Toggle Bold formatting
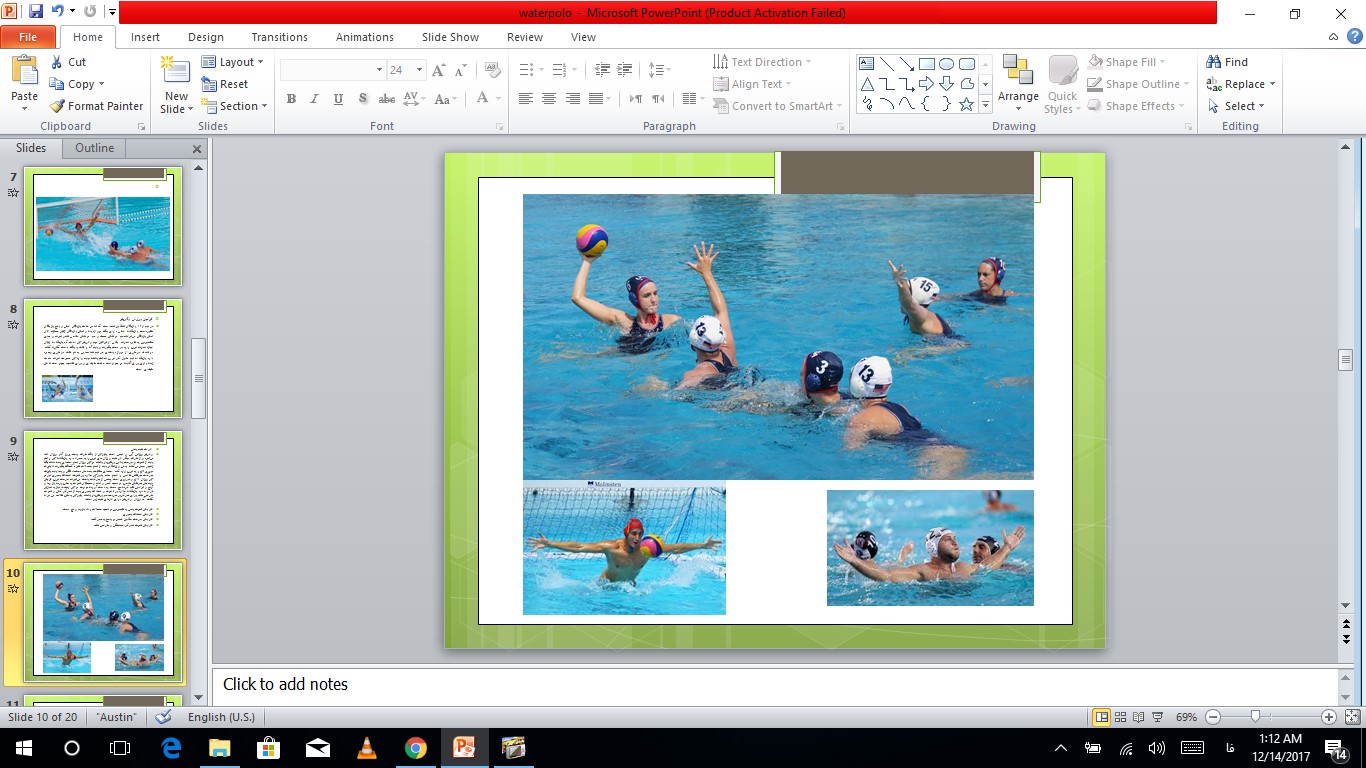Image resolution: width=1366 pixels, height=768 pixels. [291, 99]
